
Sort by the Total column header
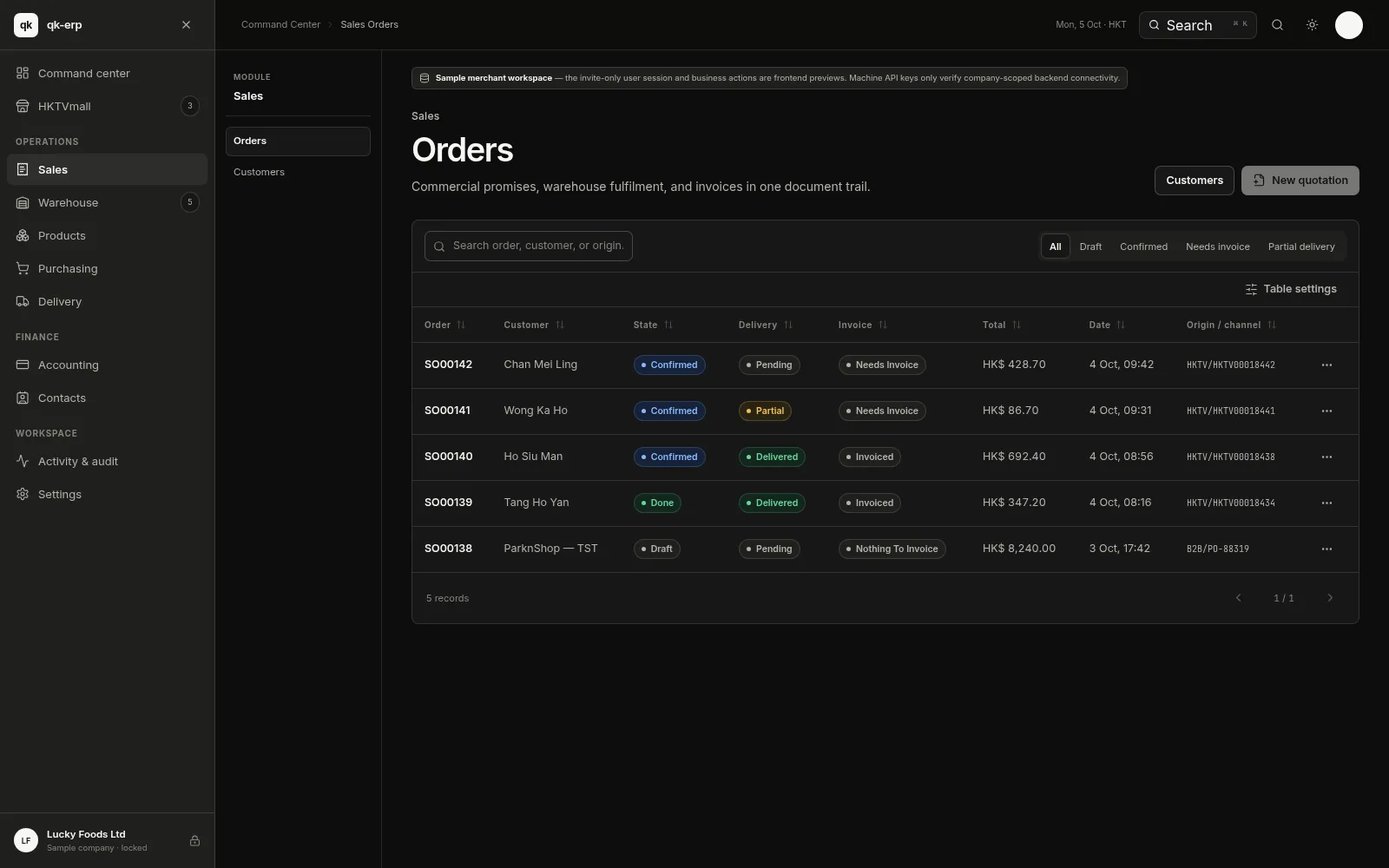tap(1002, 325)
